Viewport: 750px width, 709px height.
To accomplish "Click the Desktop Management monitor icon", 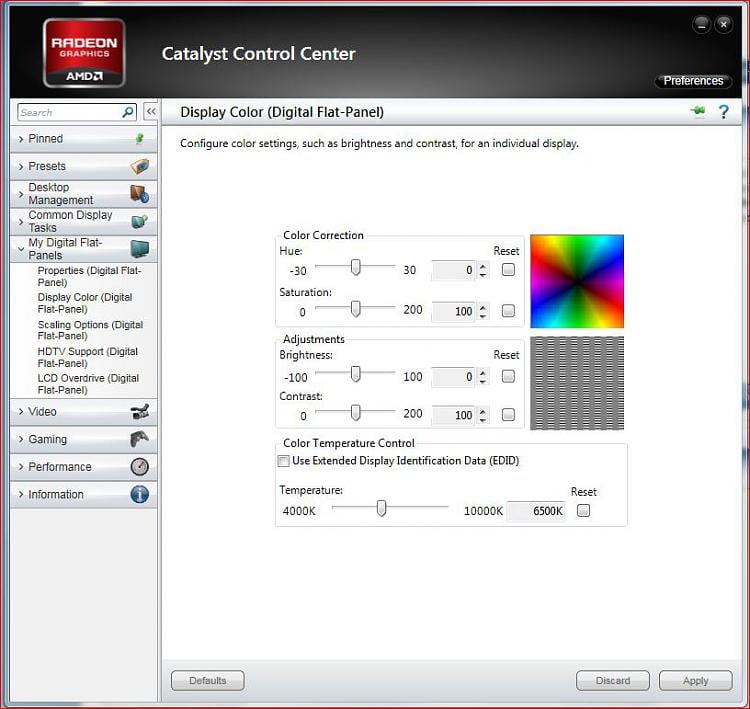I will [140, 194].
